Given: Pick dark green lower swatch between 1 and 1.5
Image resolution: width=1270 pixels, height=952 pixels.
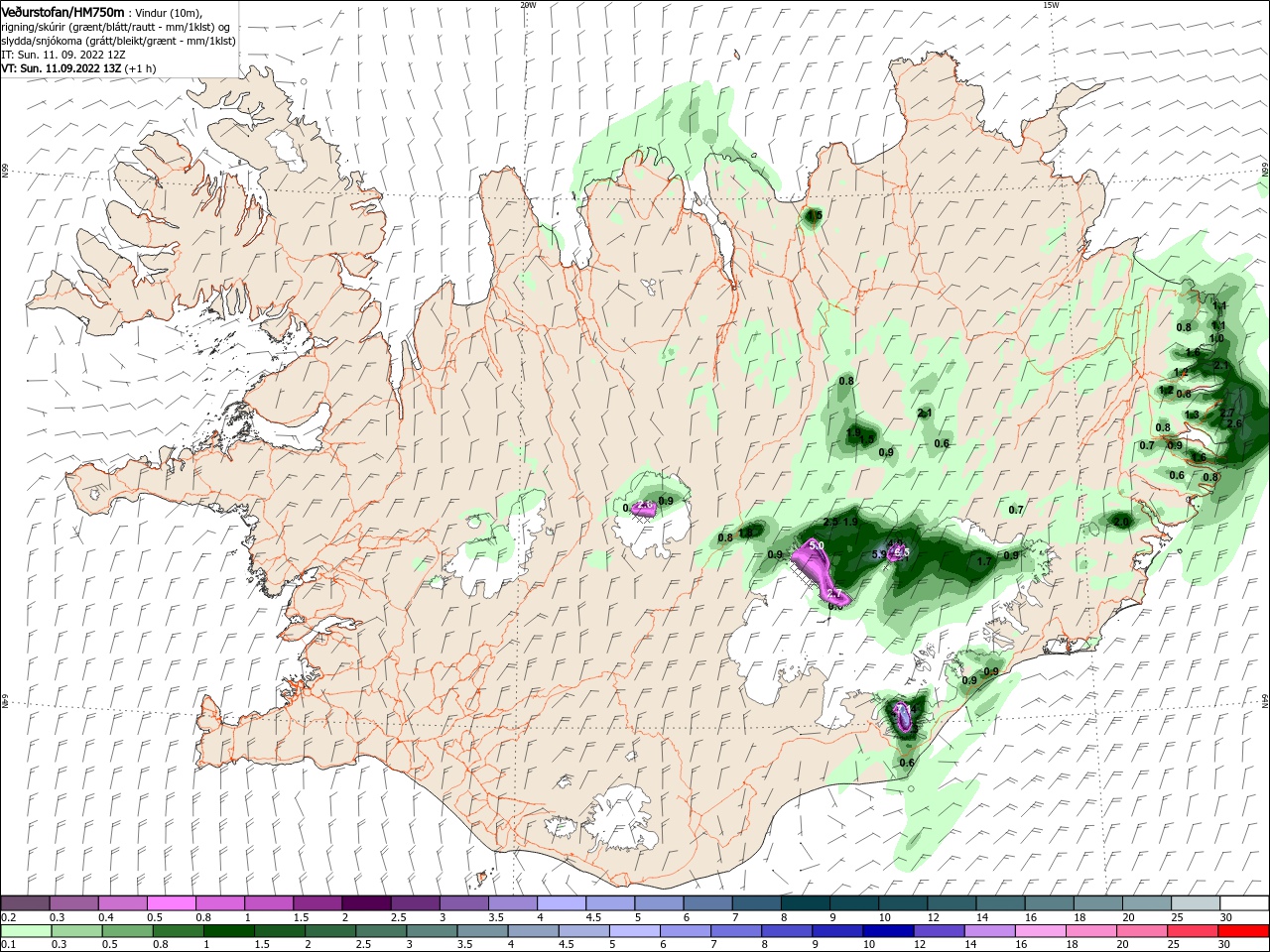Looking at the screenshot, I should click(228, 931).
